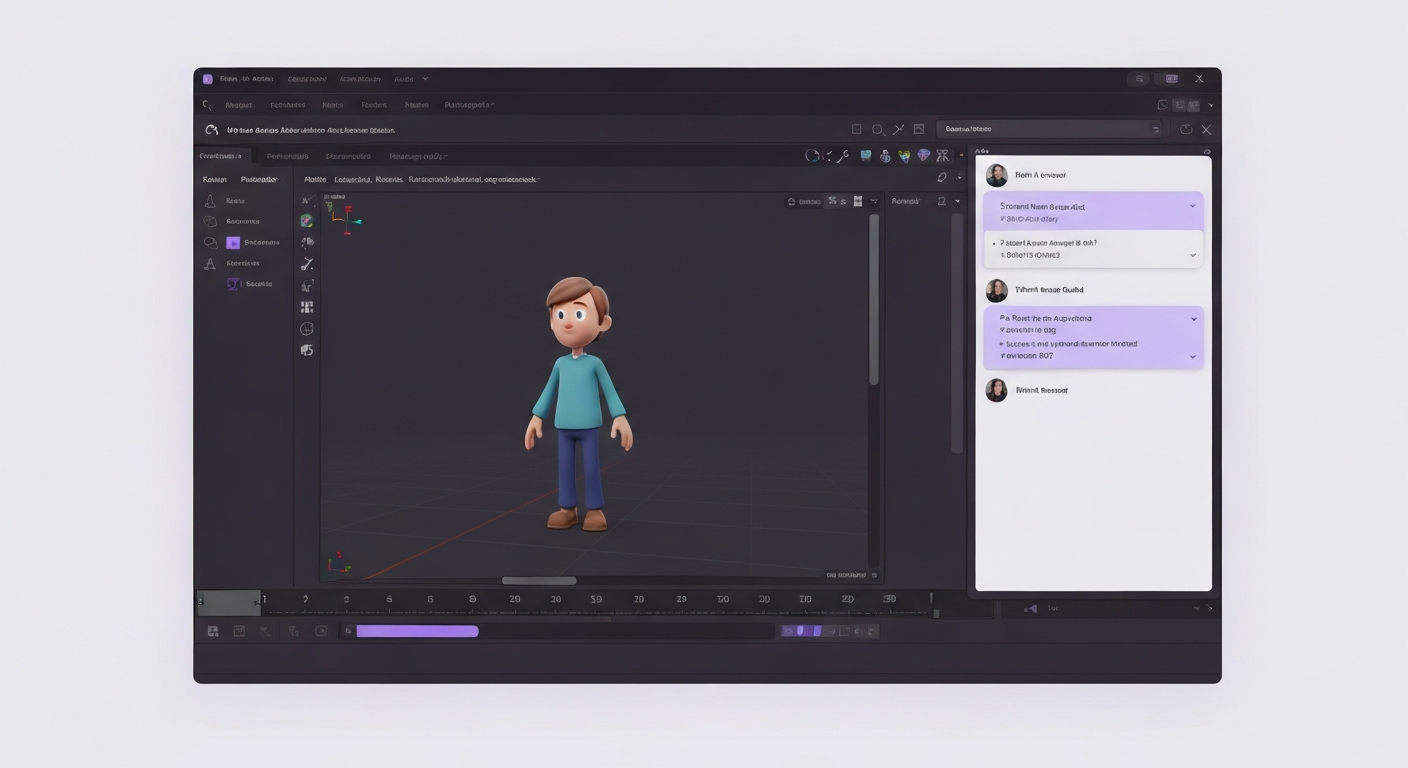
Task: Select the bottommost tool in vertical toolbar
Action: coord(307,350)
